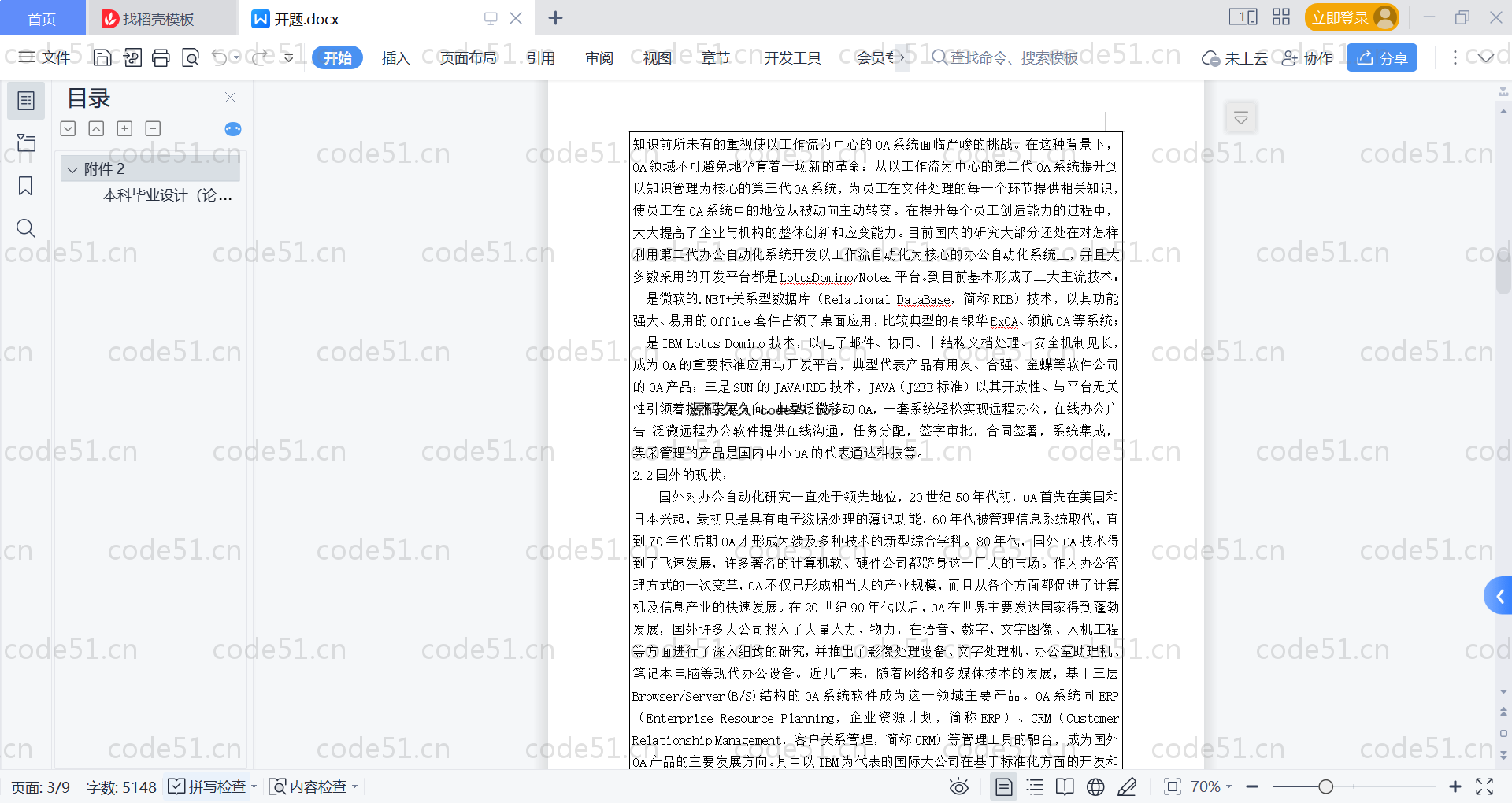This screenshot has width=1512, height=803.
Task: Click the 页面: 3/9 page indicator
Action: (40, 787)
